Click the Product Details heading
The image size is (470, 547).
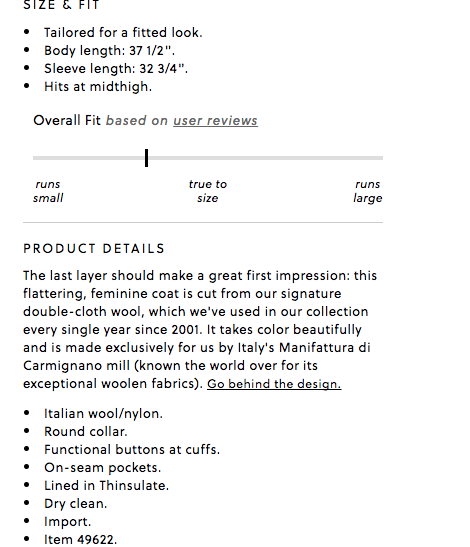pos(94,249)
